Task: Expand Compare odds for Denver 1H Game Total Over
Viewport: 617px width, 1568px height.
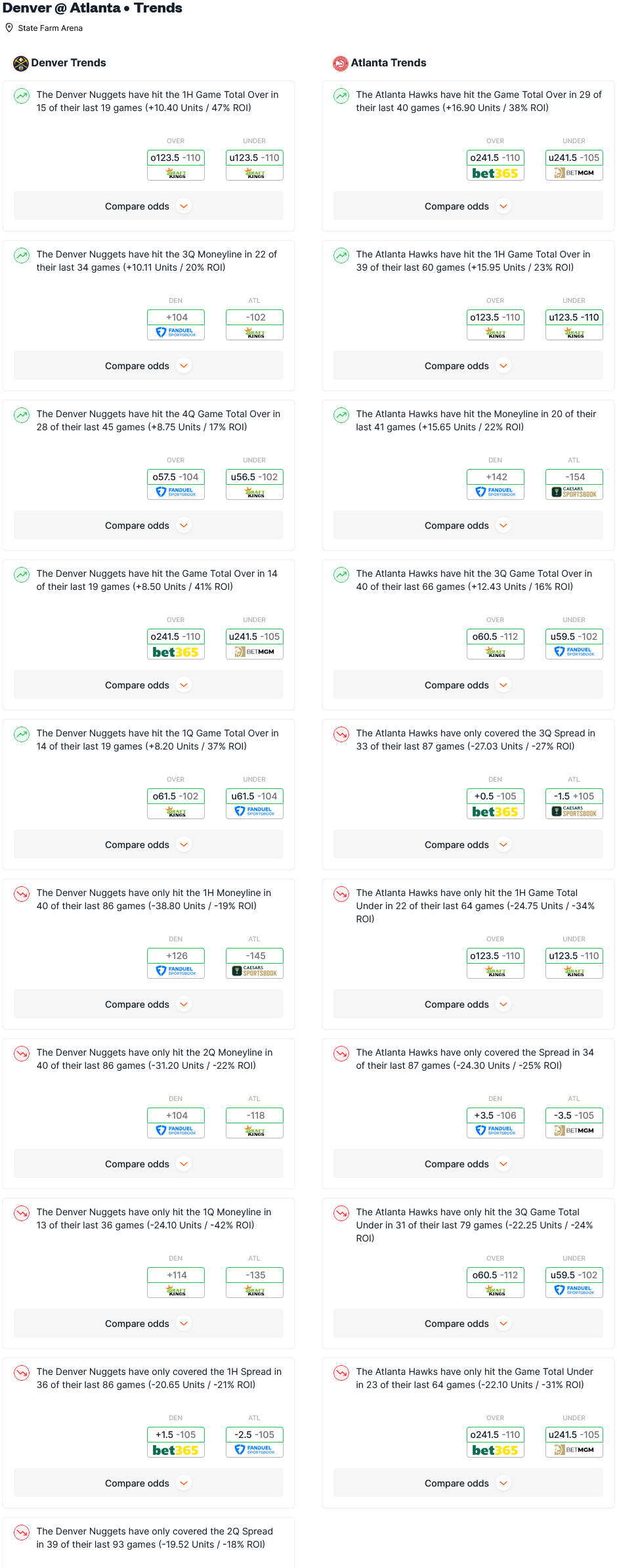Action: click(x=148, y=206)
